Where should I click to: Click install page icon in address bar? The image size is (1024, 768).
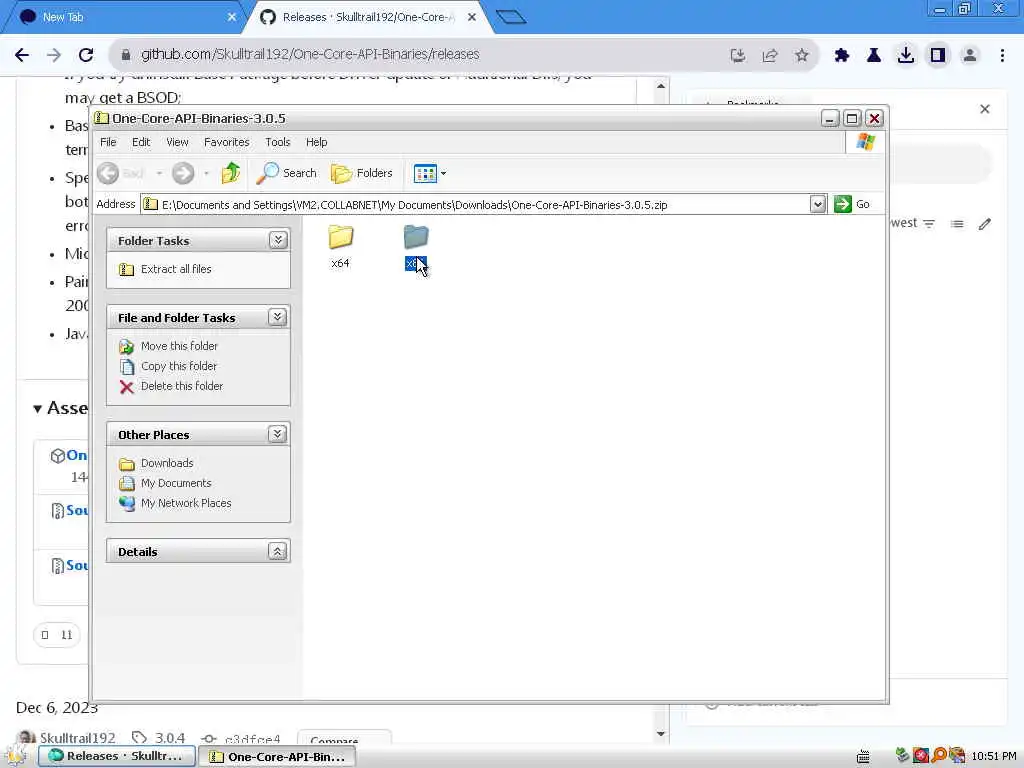[738, 56]
